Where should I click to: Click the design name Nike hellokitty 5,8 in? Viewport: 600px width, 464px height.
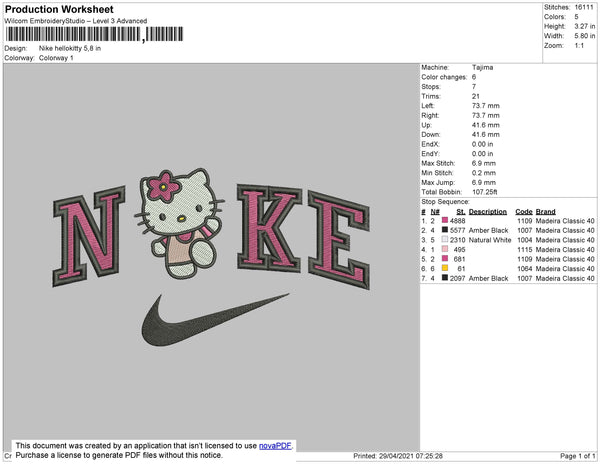(x=70, y=49)
